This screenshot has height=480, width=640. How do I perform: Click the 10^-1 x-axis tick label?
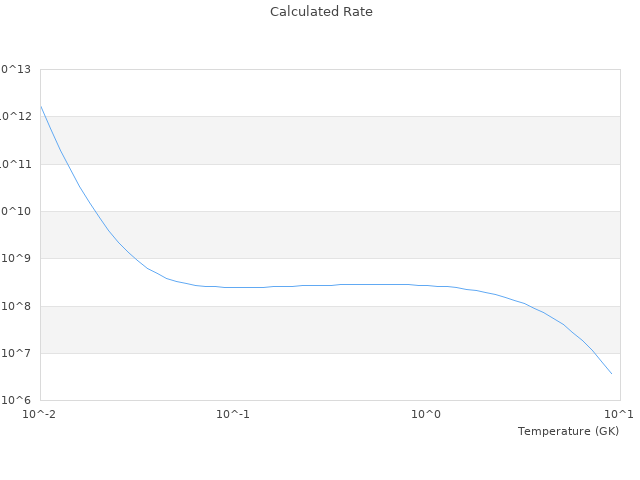233,414
